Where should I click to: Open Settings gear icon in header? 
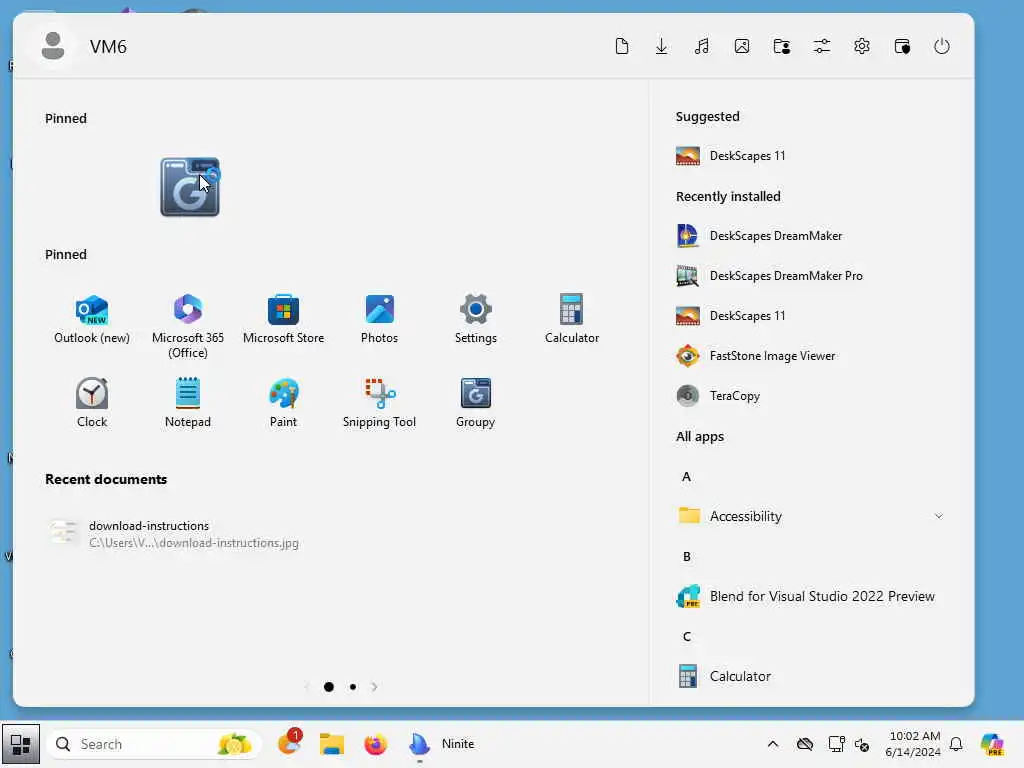862,46
